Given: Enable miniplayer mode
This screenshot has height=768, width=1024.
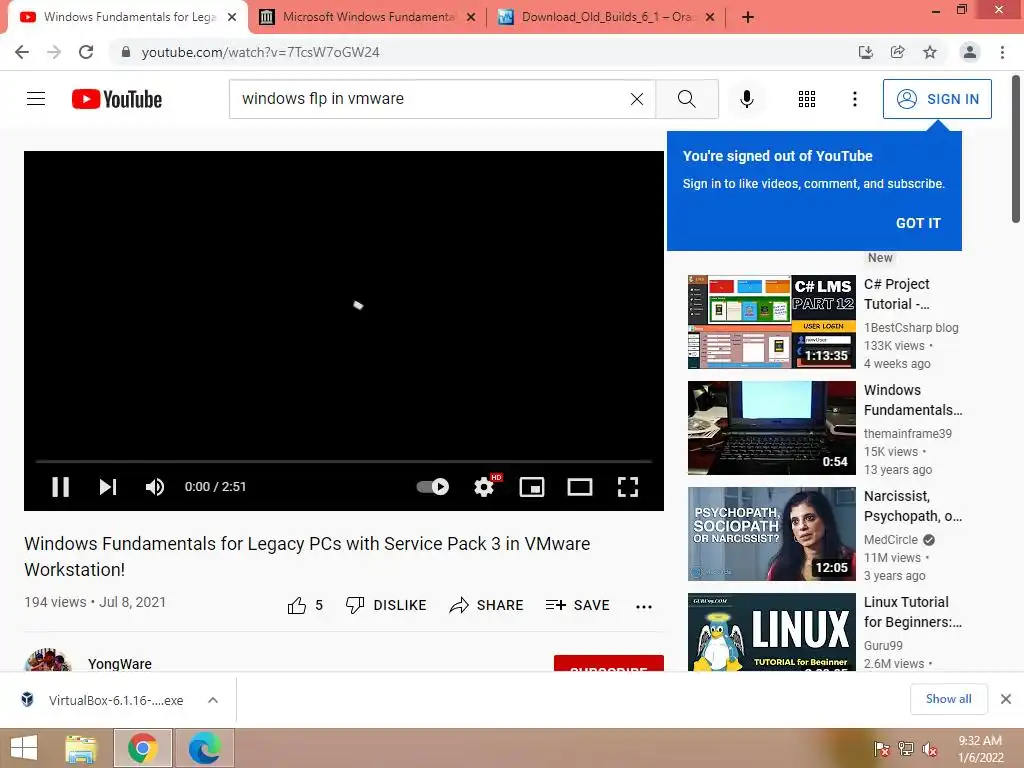Looking at the screenshot, I should click(532, 487).
